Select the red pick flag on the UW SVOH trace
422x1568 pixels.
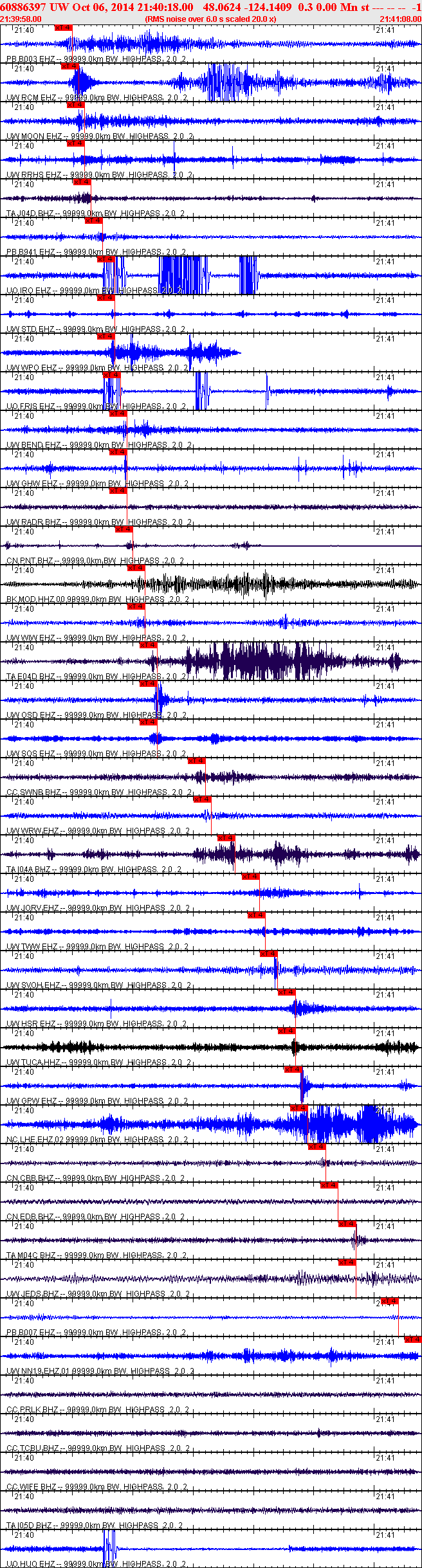pyautogui.click(x=268, y=954)
